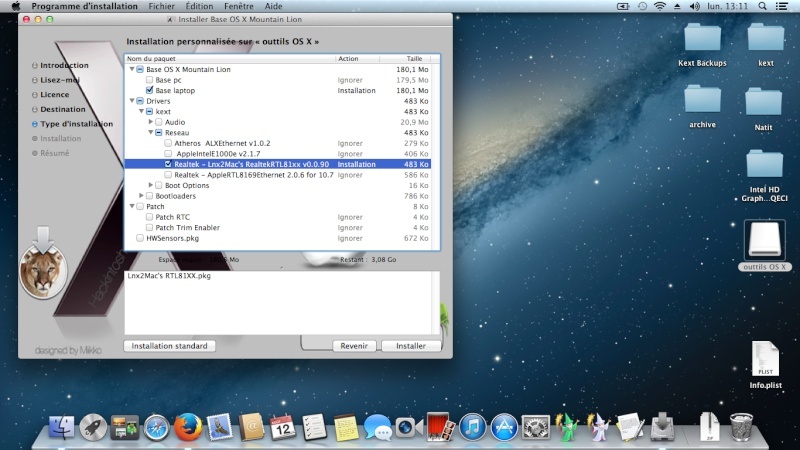Open Reminders checklist icon in dock

(x=314, y=427)
